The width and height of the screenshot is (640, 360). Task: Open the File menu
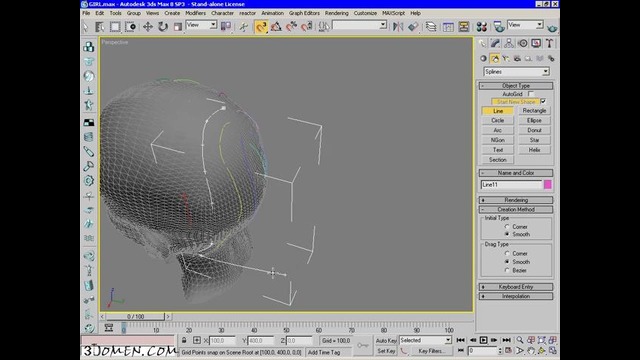pos(86,13)
